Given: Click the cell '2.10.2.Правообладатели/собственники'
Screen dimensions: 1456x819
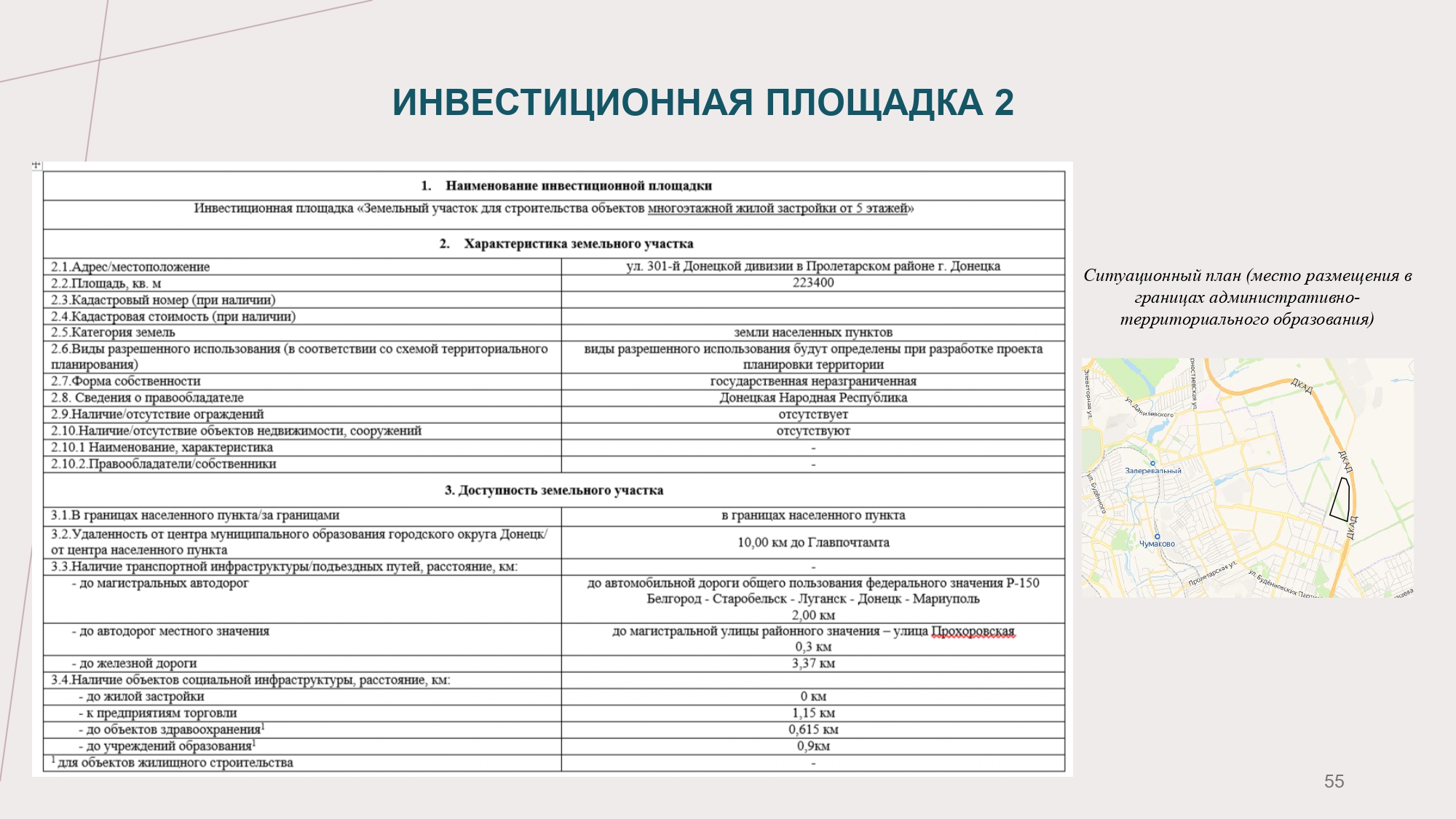Looking at the screenshot, I should coord(302,464).
